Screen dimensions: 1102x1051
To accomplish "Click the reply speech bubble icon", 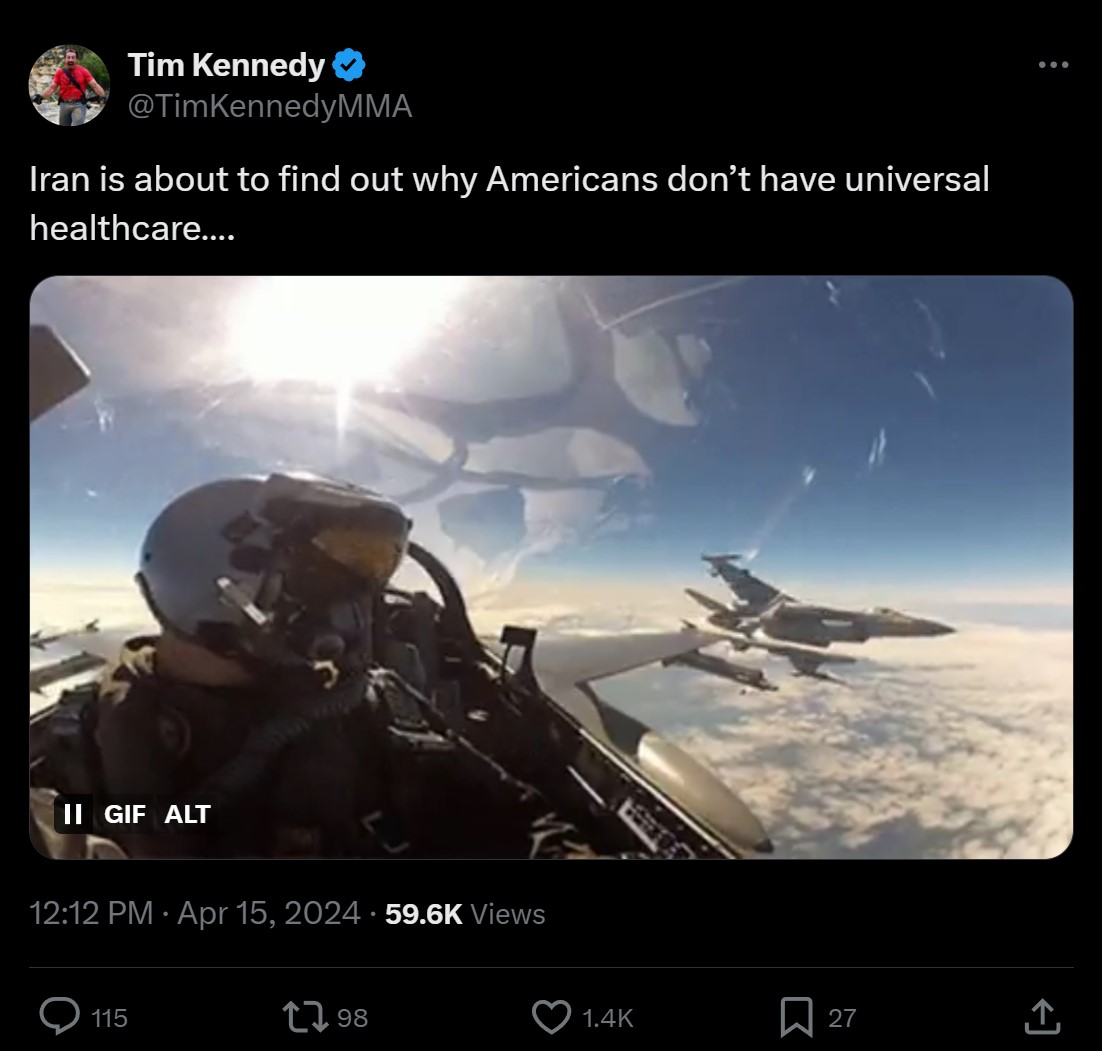I will tap(60, 1017).
